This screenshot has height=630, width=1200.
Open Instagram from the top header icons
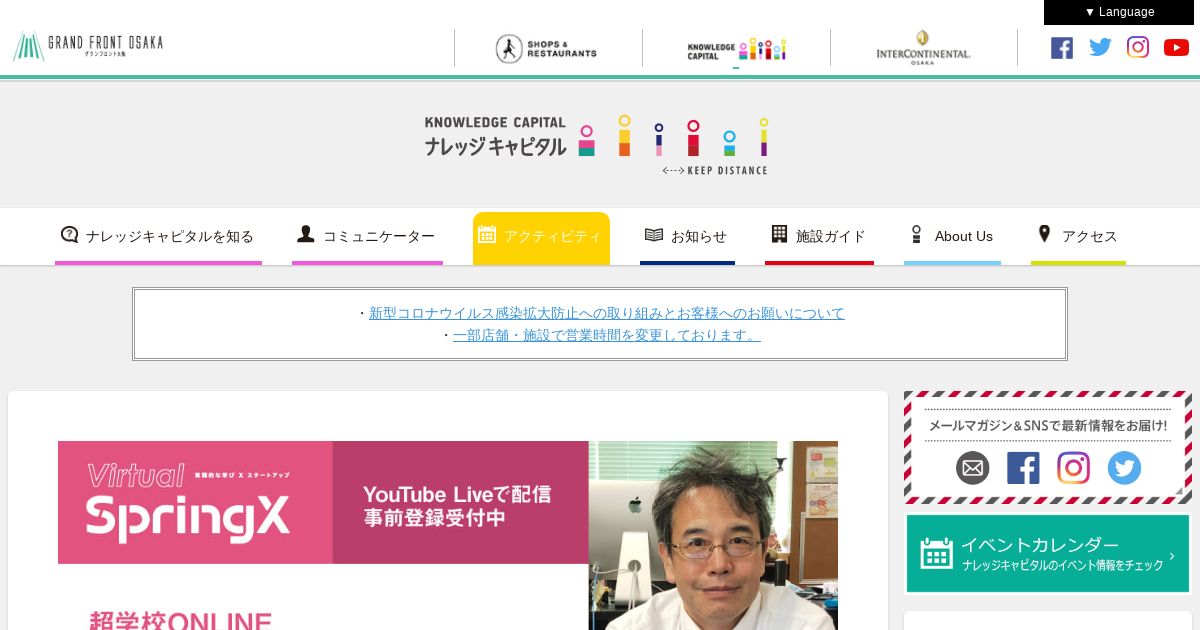pyautogui.click(x=1138, y=47)
